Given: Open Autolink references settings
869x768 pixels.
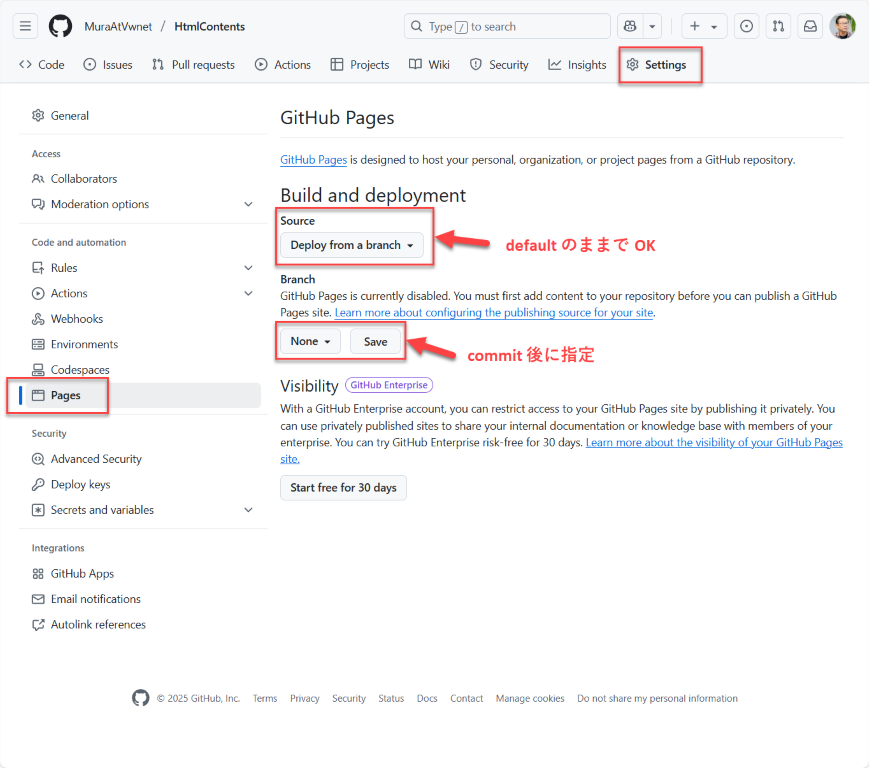Looking at the screenshot, I should (143, 625).
